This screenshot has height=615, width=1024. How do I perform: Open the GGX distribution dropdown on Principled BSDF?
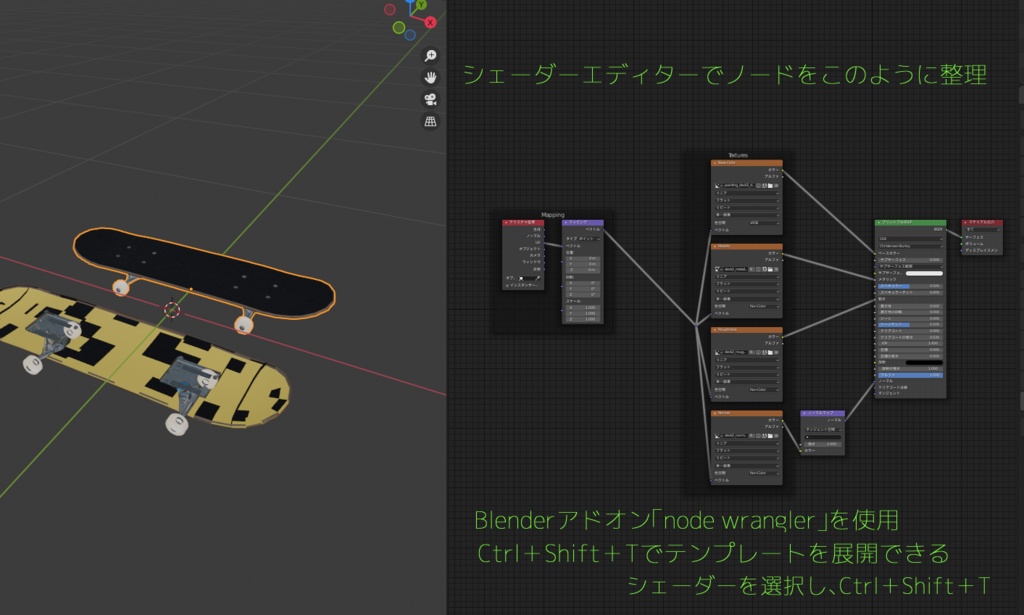(x=909, y=239)
